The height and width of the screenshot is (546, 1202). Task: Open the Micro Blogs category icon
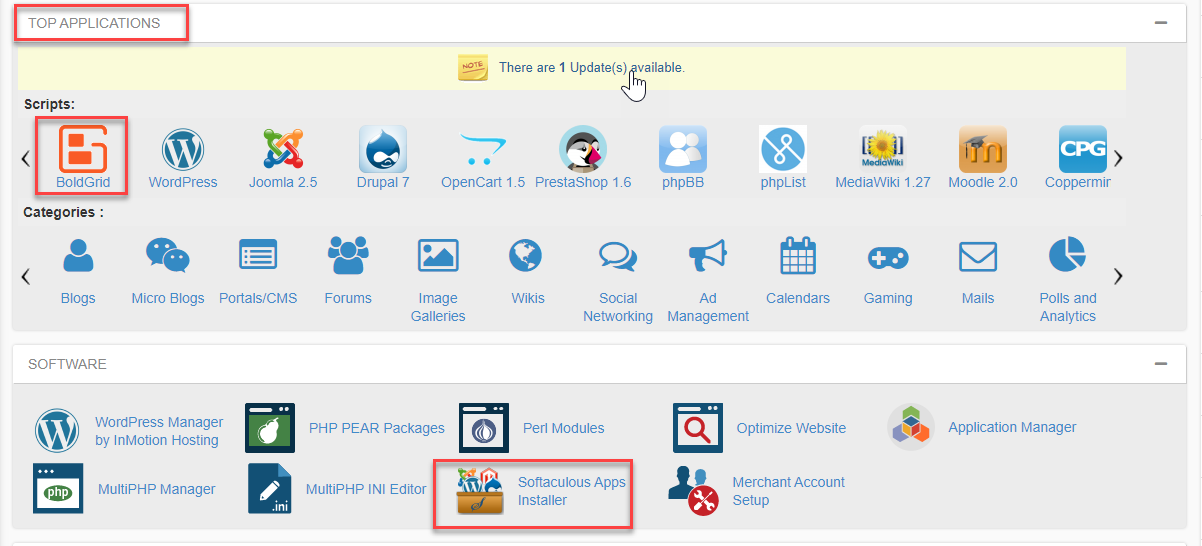click(168, 256)
